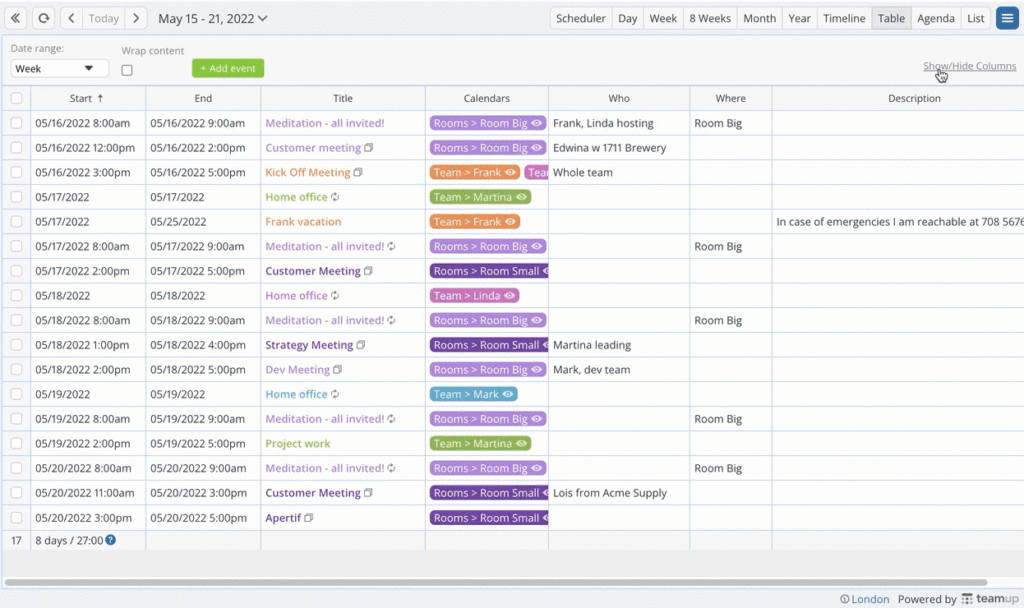Click Team > Martina tag in Project work row
Screen dimensions: 1024x608
480,443
